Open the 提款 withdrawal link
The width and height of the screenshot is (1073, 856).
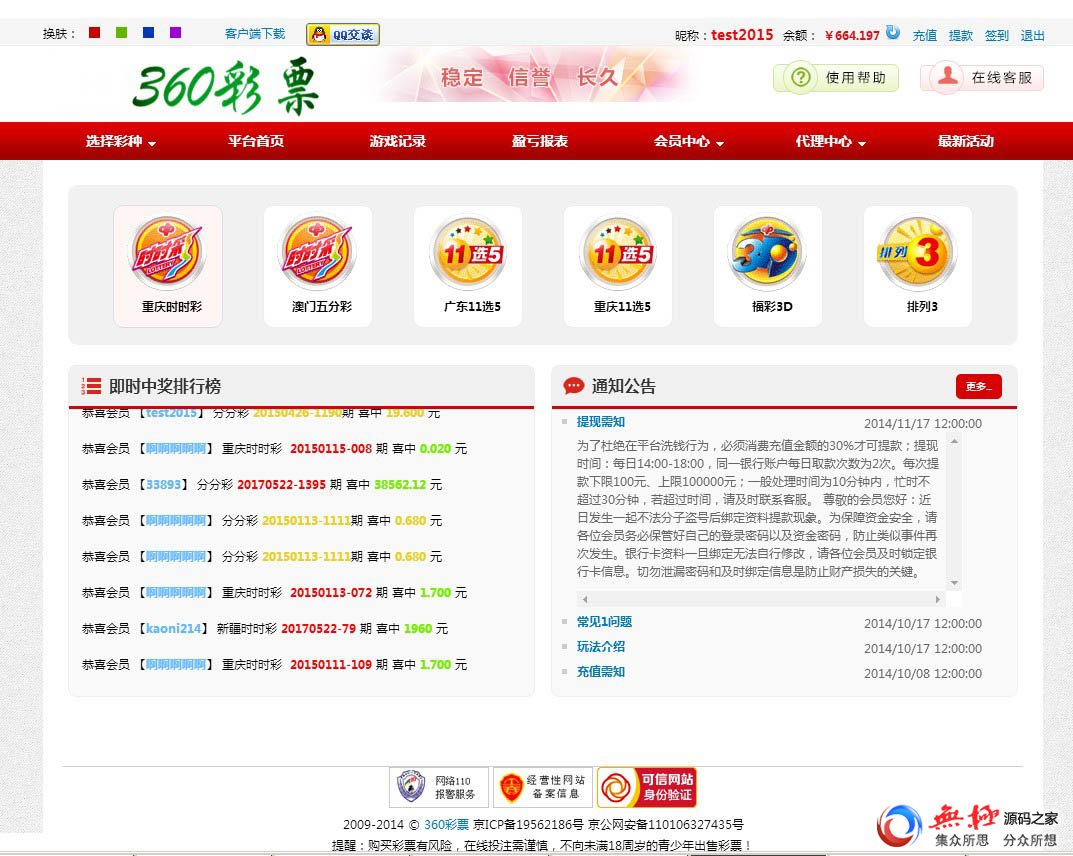pos(961,36)
